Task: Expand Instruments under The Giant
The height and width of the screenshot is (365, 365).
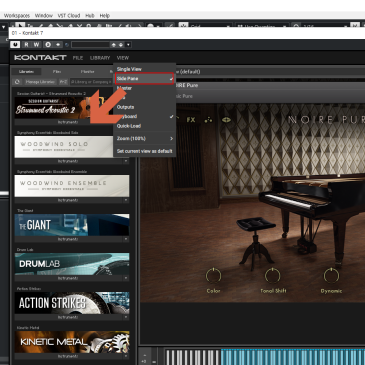Action: click(72, 239)
